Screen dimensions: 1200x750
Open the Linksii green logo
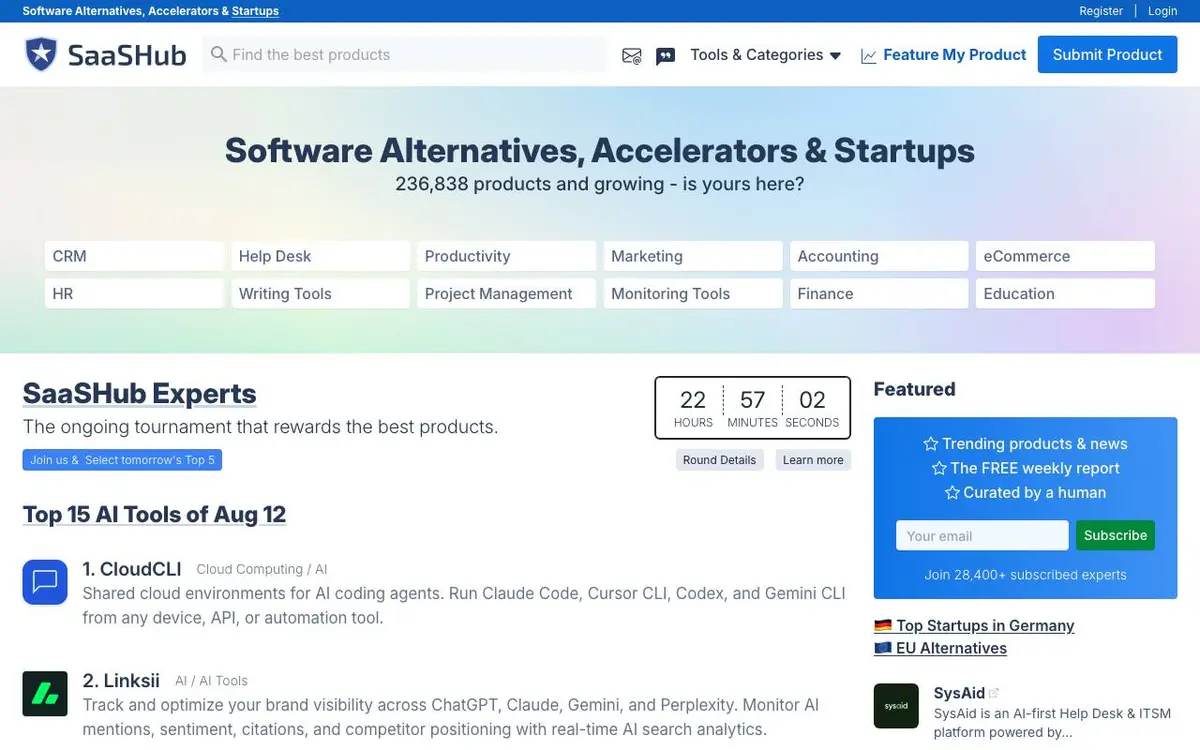pos(45,694)
